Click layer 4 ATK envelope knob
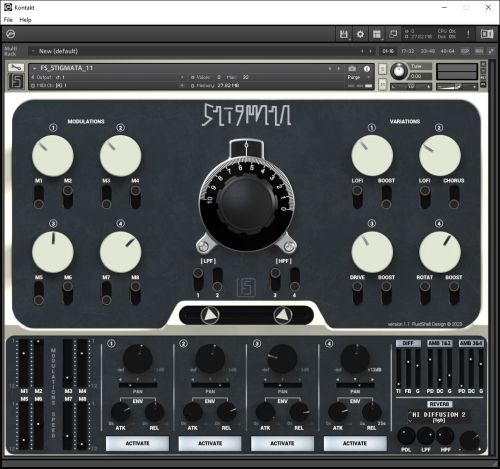This screenshot has width=500, height=469. 338,412
